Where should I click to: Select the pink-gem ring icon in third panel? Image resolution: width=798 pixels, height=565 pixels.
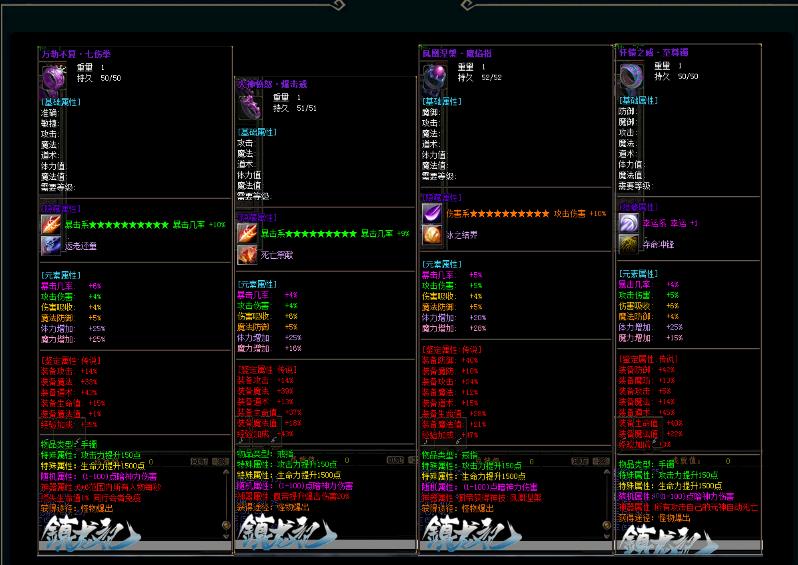(434, 76)
